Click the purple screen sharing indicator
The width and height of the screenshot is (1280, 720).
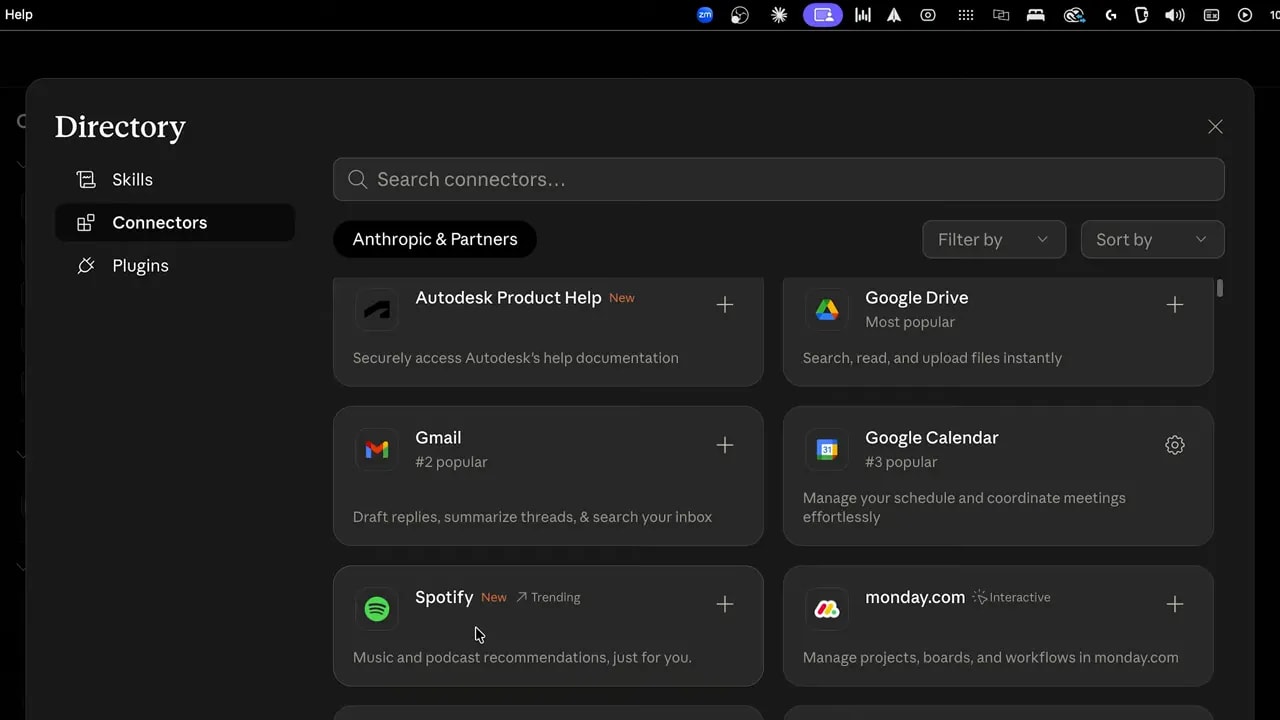823,15
